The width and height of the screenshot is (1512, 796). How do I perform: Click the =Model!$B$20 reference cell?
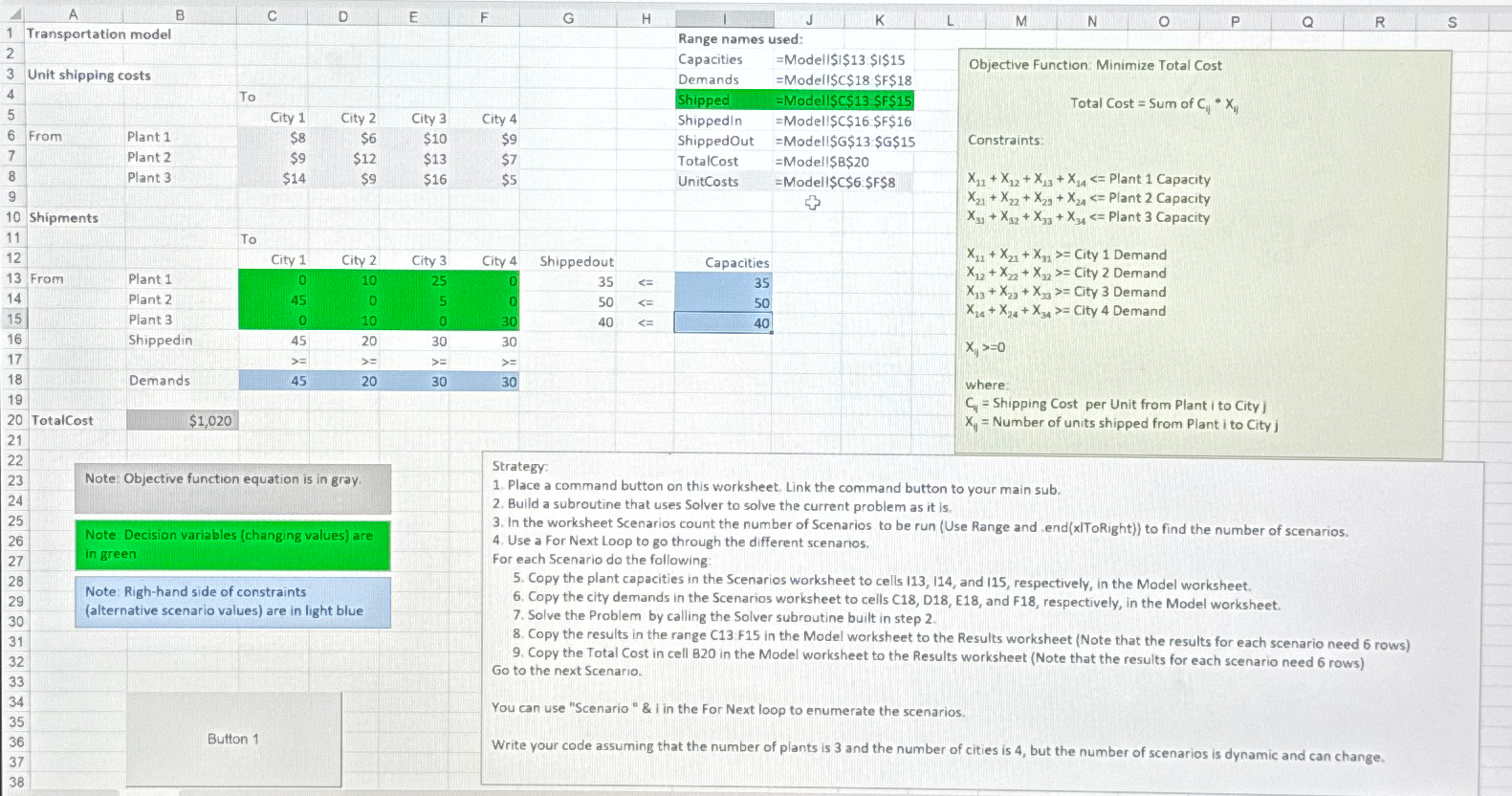[822, 162]
